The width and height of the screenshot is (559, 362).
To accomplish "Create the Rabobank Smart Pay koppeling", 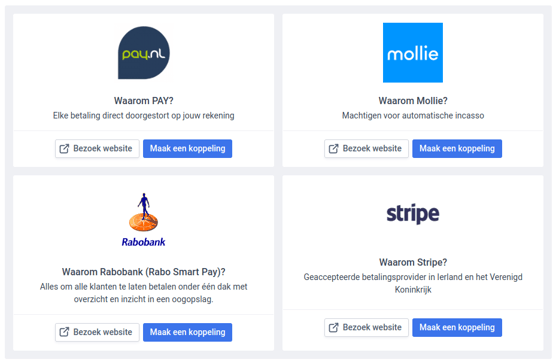I will click(188, 332).
